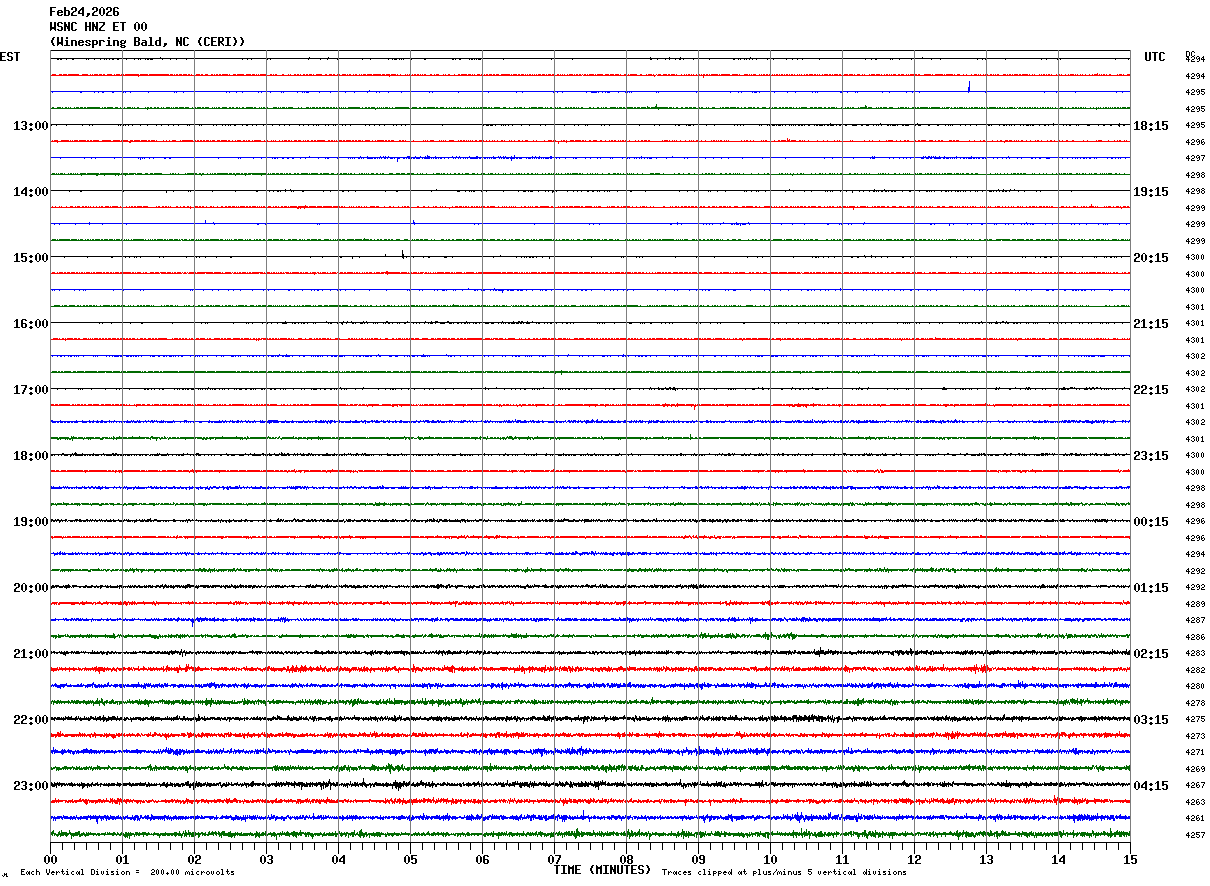1210x886 pixels.
Task: Click the Winespring Bald, NC (CERI) title
Action: pos(147,42)
